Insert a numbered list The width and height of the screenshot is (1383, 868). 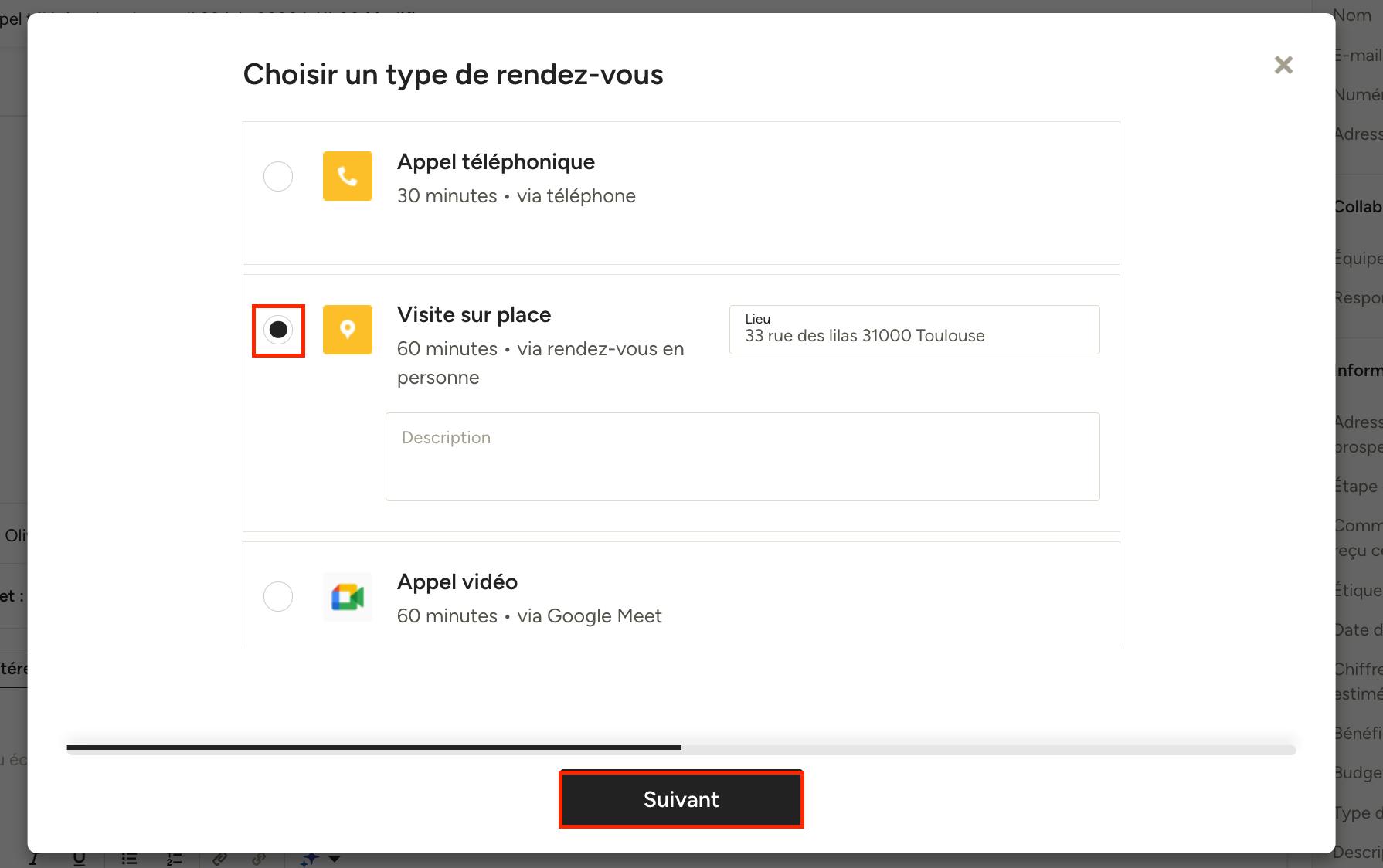(x=175, y=859)
